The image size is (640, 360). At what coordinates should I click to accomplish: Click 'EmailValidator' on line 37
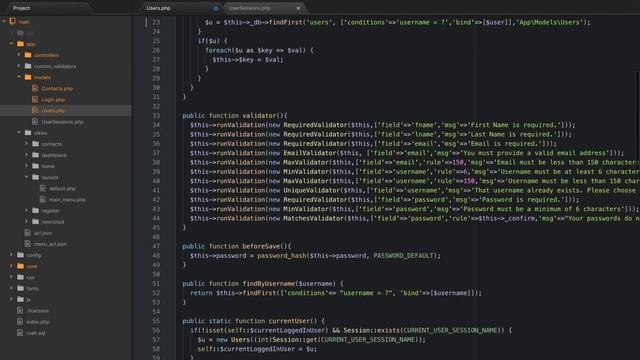click(x=309, y=153)
